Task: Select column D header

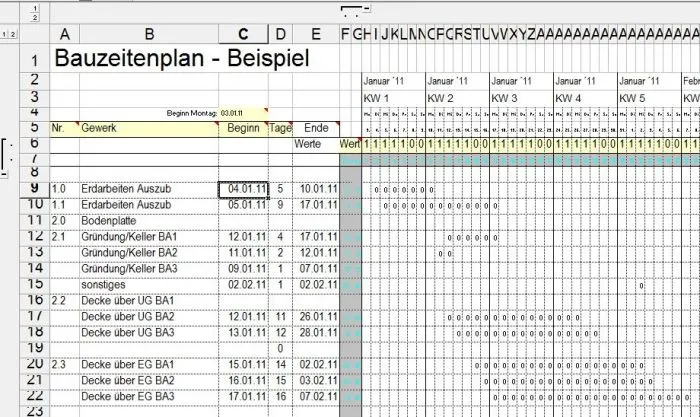Action: tap(280, 34)
